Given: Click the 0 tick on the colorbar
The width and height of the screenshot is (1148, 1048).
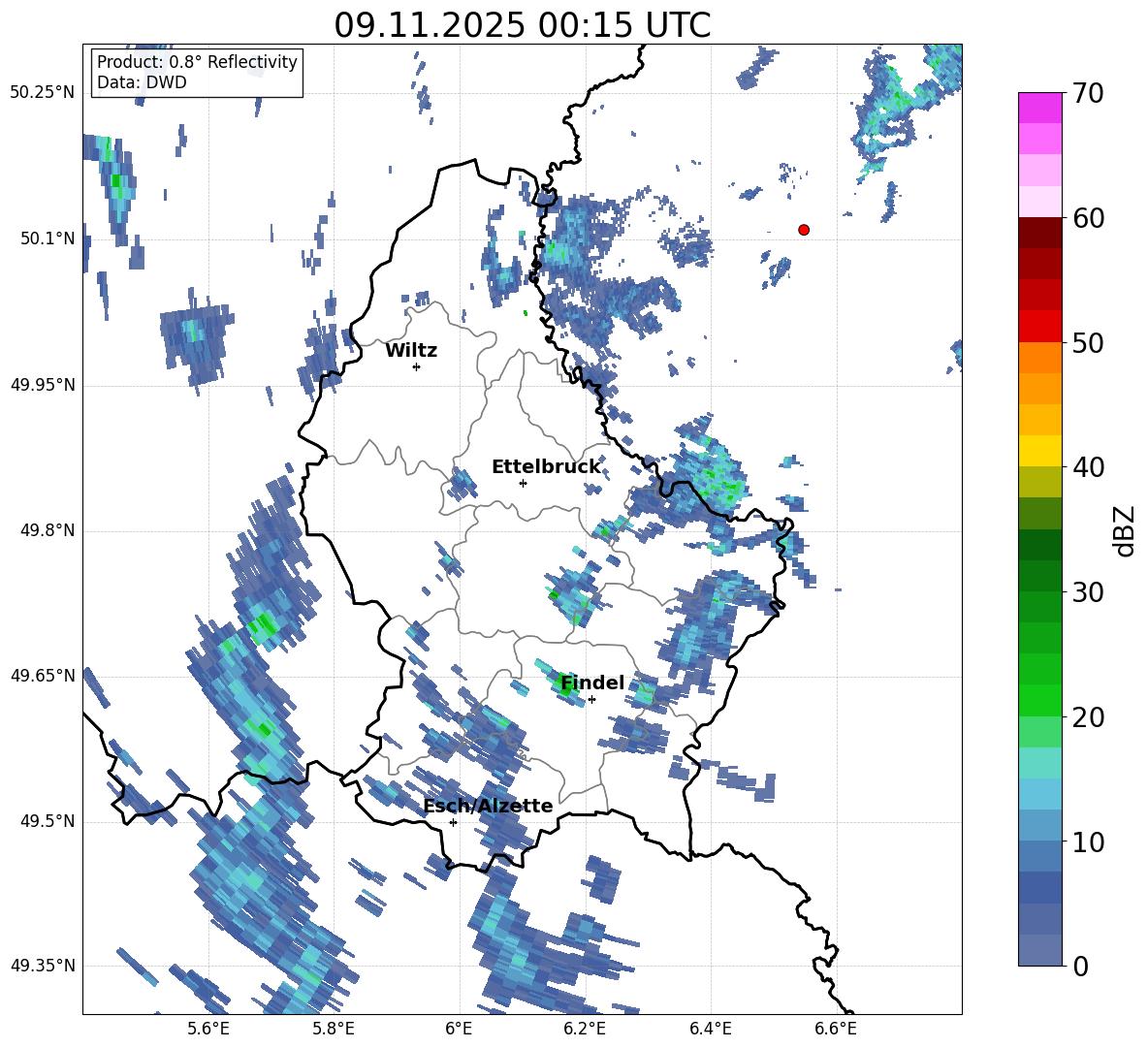Looking at the screenshot, I should point(1080,966).
